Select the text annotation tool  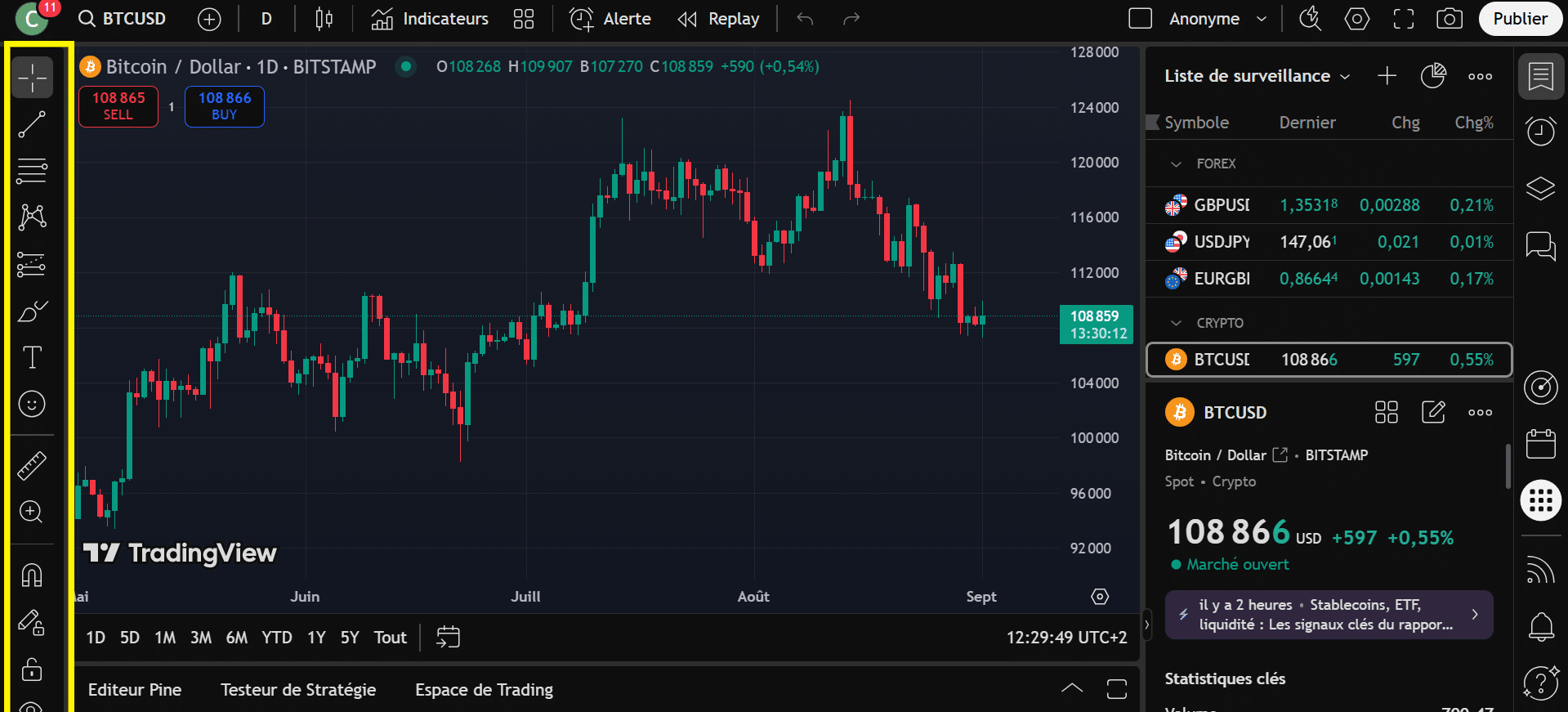pos(32,357)
